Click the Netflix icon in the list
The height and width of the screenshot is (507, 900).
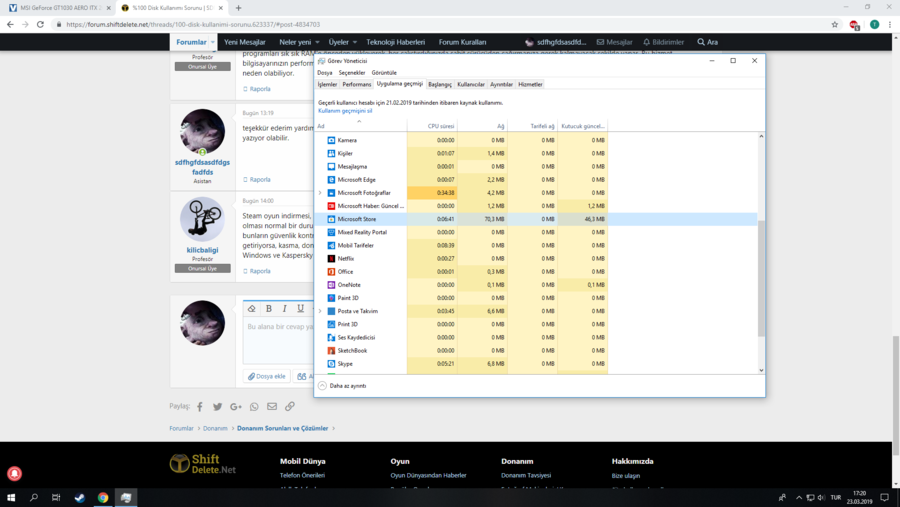331,259
